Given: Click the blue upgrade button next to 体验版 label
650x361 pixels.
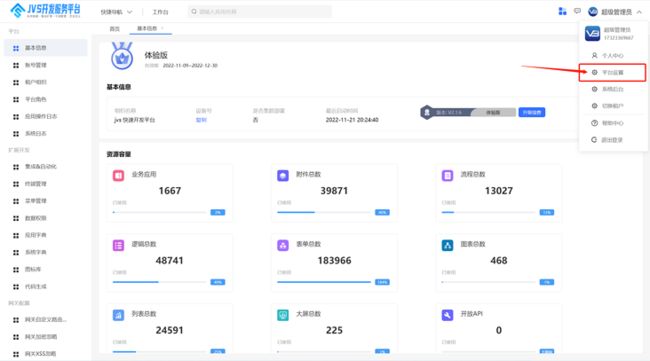Looking at the screenshot, I should click(531, 112).
